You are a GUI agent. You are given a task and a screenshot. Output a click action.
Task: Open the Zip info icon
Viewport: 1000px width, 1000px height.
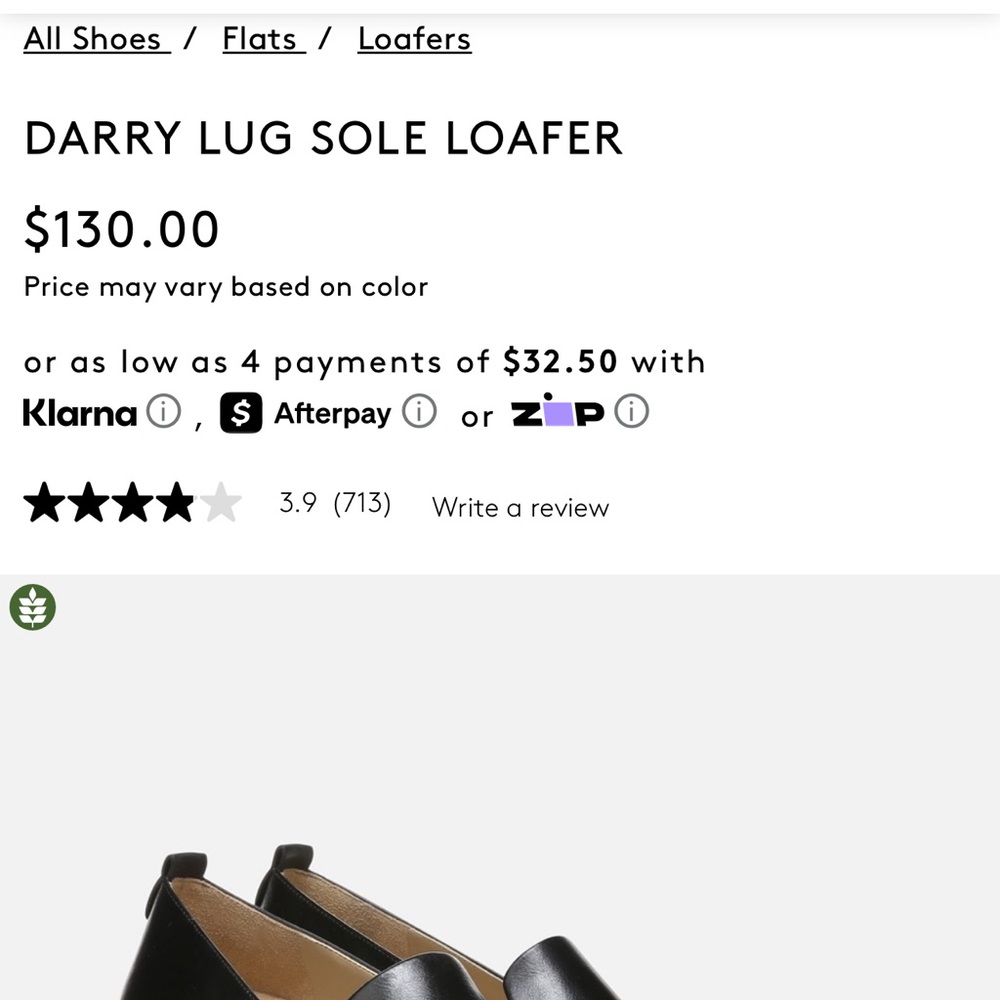click(x=632, y=411)
